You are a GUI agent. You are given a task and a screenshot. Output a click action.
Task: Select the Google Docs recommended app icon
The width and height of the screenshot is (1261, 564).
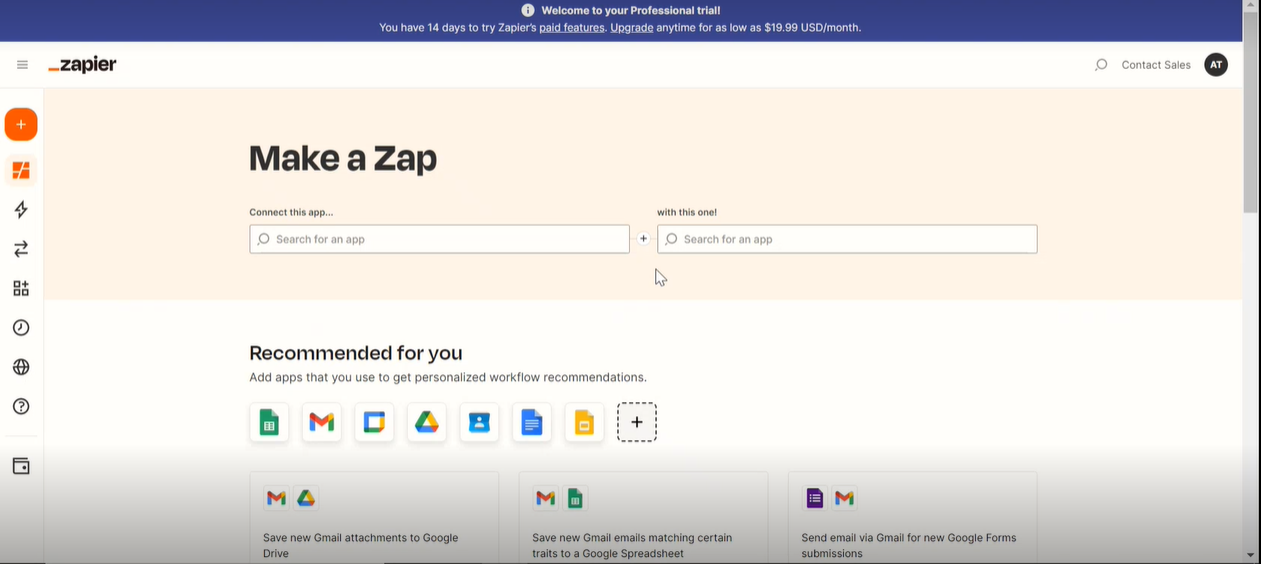pyautogui.click(x=532, y=423)
